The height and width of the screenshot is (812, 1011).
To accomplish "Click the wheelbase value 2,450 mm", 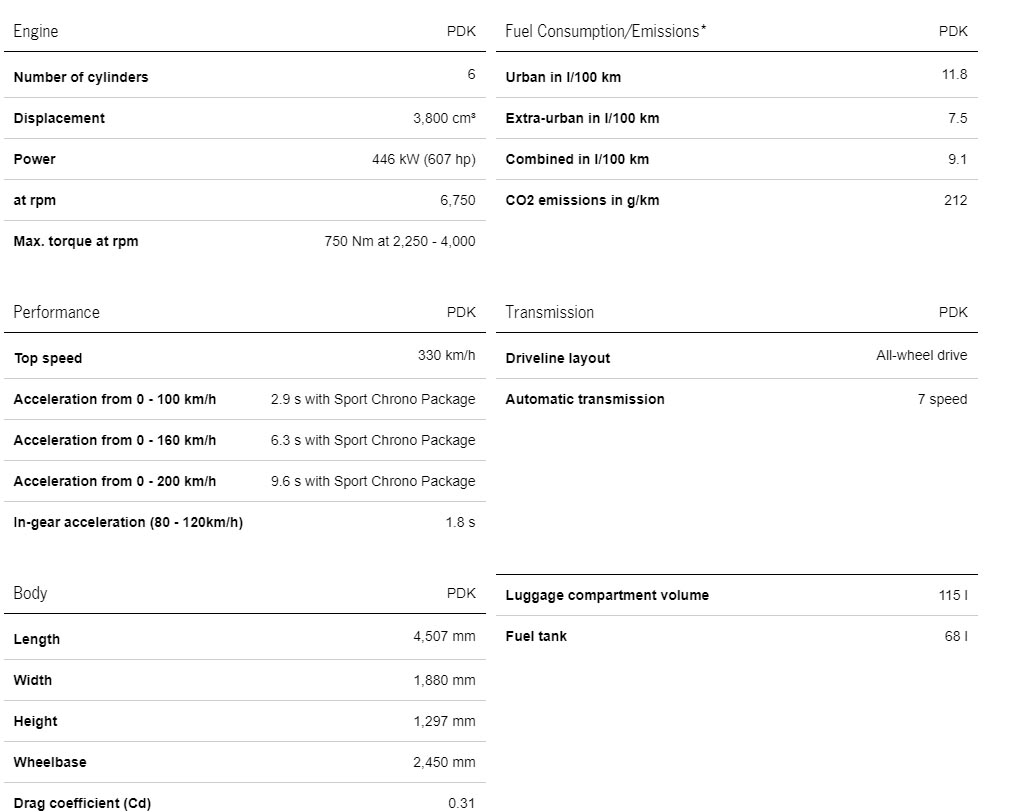I will click(x=444, y=762).
